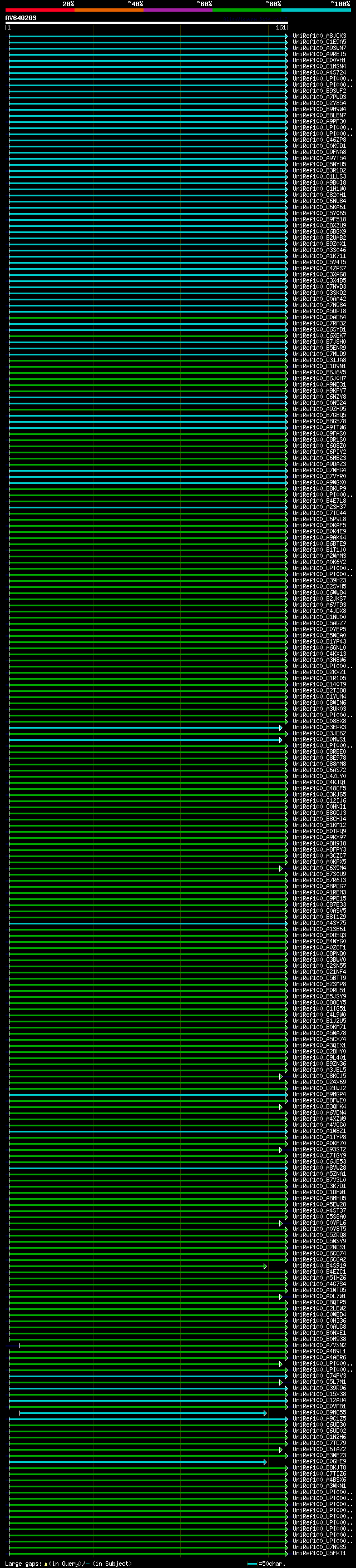Click the green ~80% identity legend segment
Viewport: 356px width, 1568px height.
coord(247,10)
